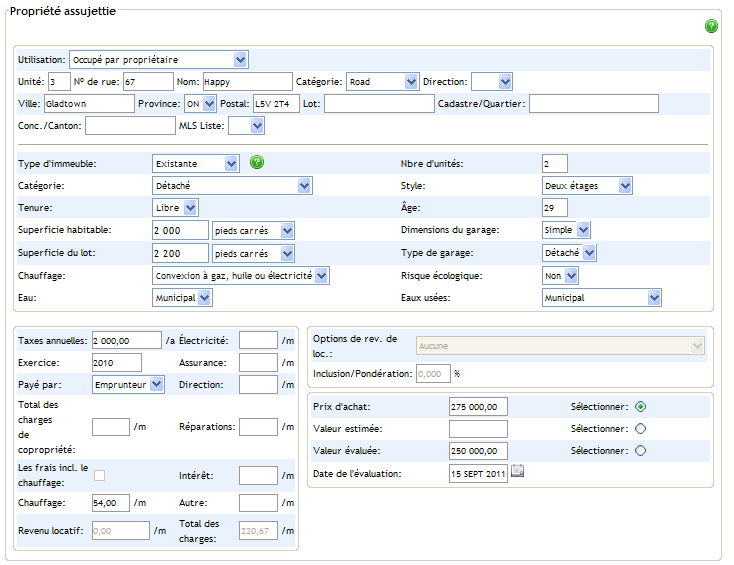Image resolution: width=734 pixels, height=565 pixels.
Task: Open the Style dropdown showing Deux étages
Action: [x=587, y=186]
